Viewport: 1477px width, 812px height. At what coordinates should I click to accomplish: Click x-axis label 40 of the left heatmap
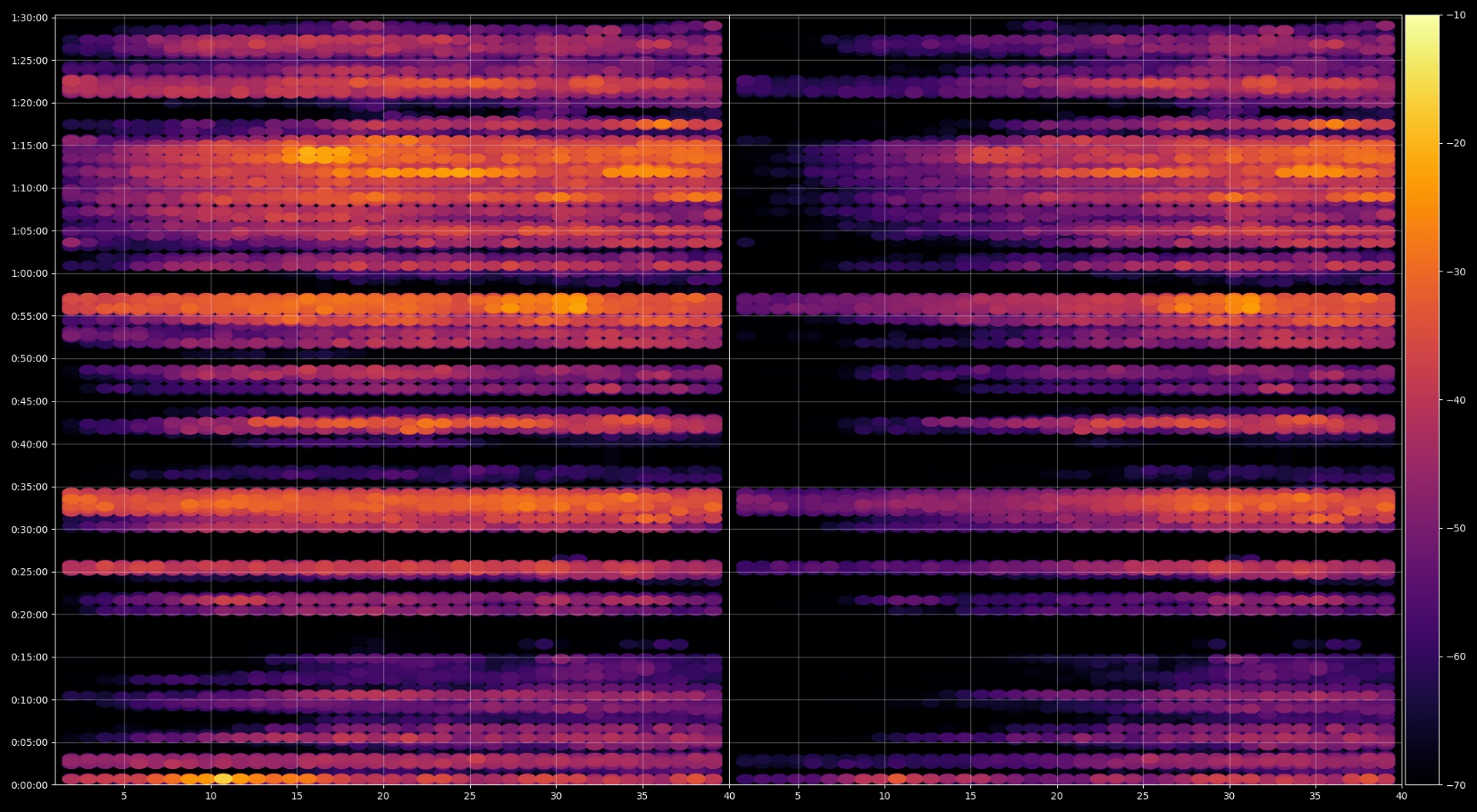(x=728, y=797)
